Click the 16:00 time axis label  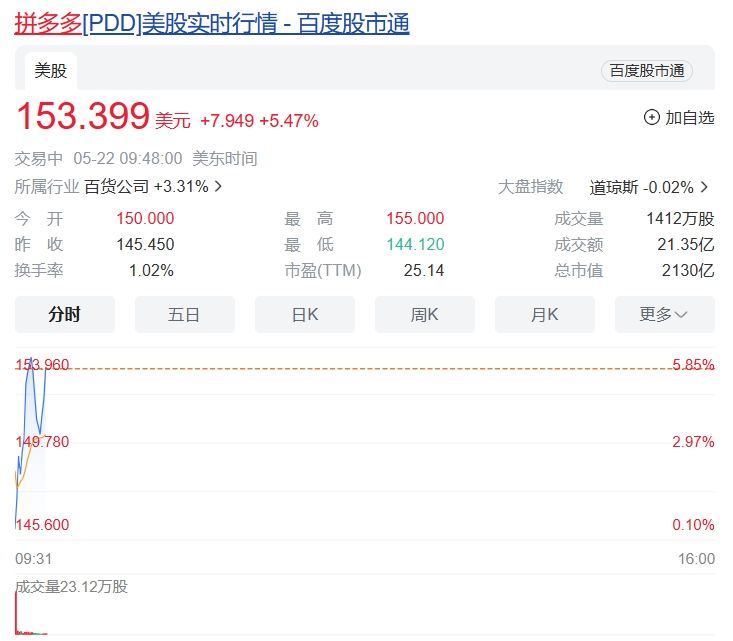697,559
